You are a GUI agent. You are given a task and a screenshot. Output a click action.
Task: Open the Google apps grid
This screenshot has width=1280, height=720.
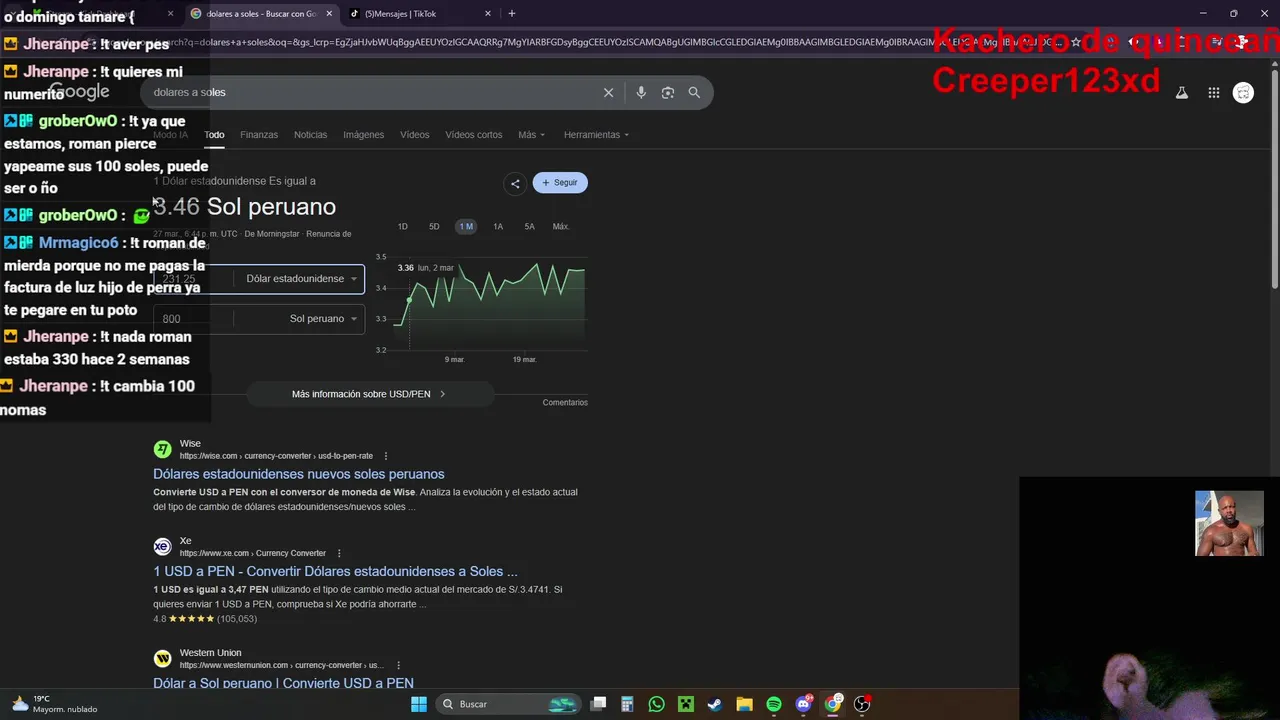(1213, 93)
